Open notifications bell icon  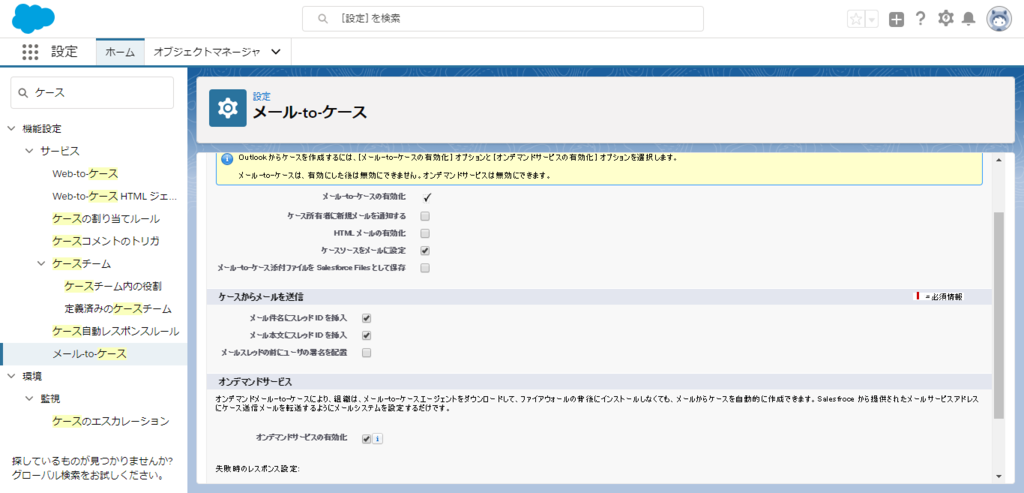click(x=969, y=19)
